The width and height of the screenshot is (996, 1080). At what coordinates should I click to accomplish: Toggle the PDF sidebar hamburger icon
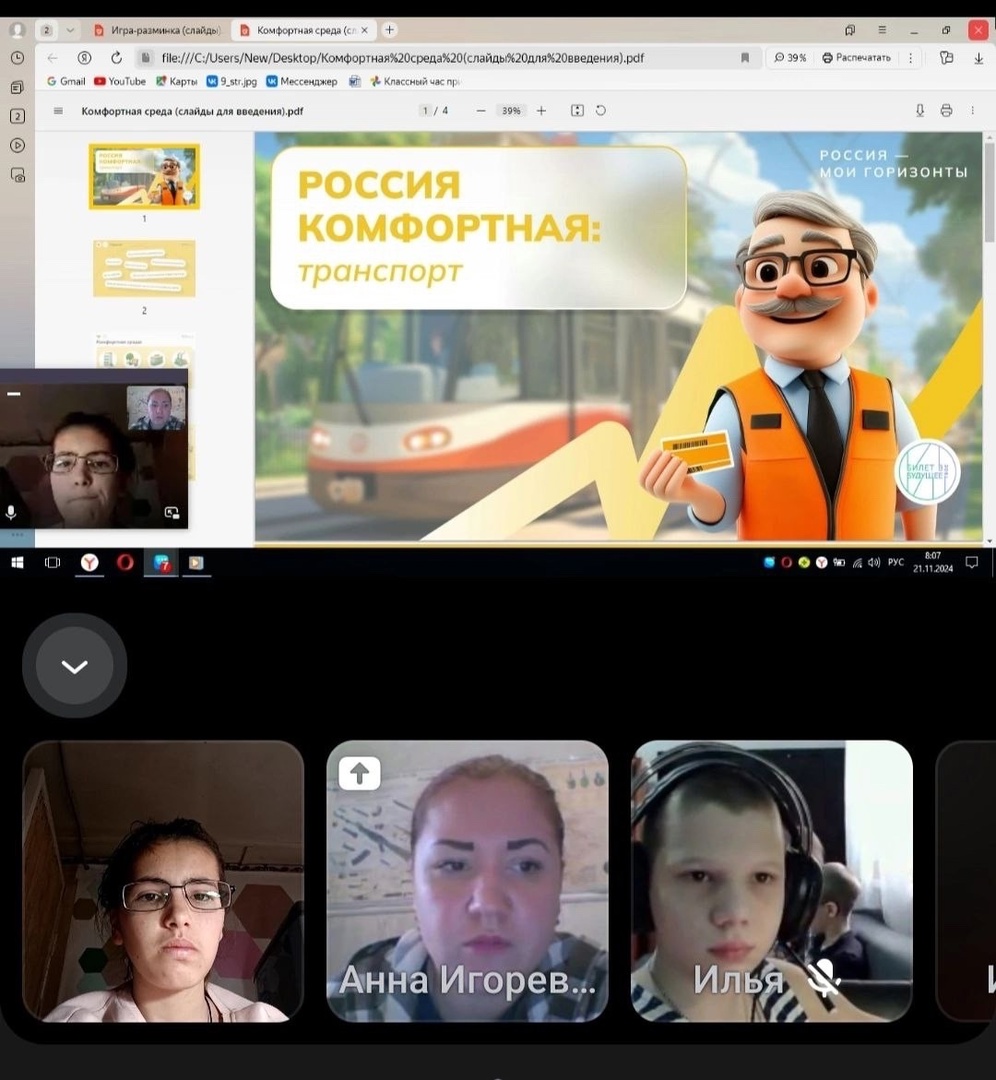(x=59, y=111)
